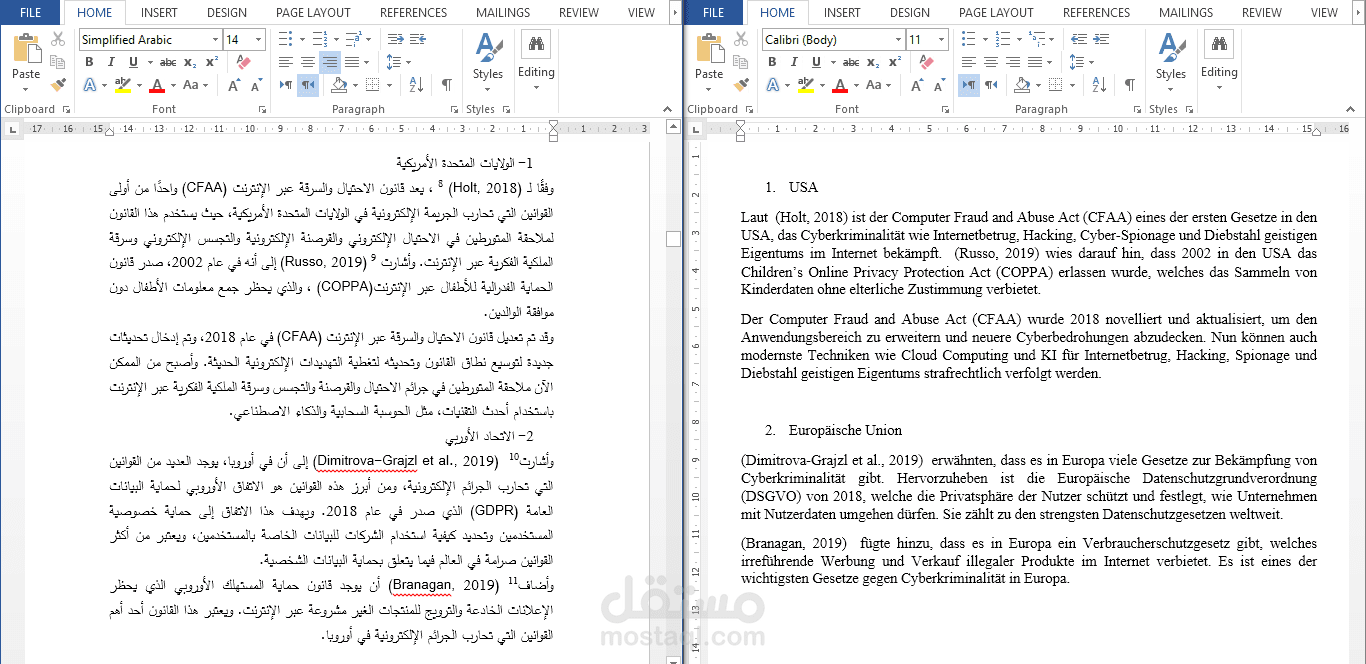This screenshot has width=1366, height=664.
Task: Select the Format Painter icon
Action: (57, 84)
